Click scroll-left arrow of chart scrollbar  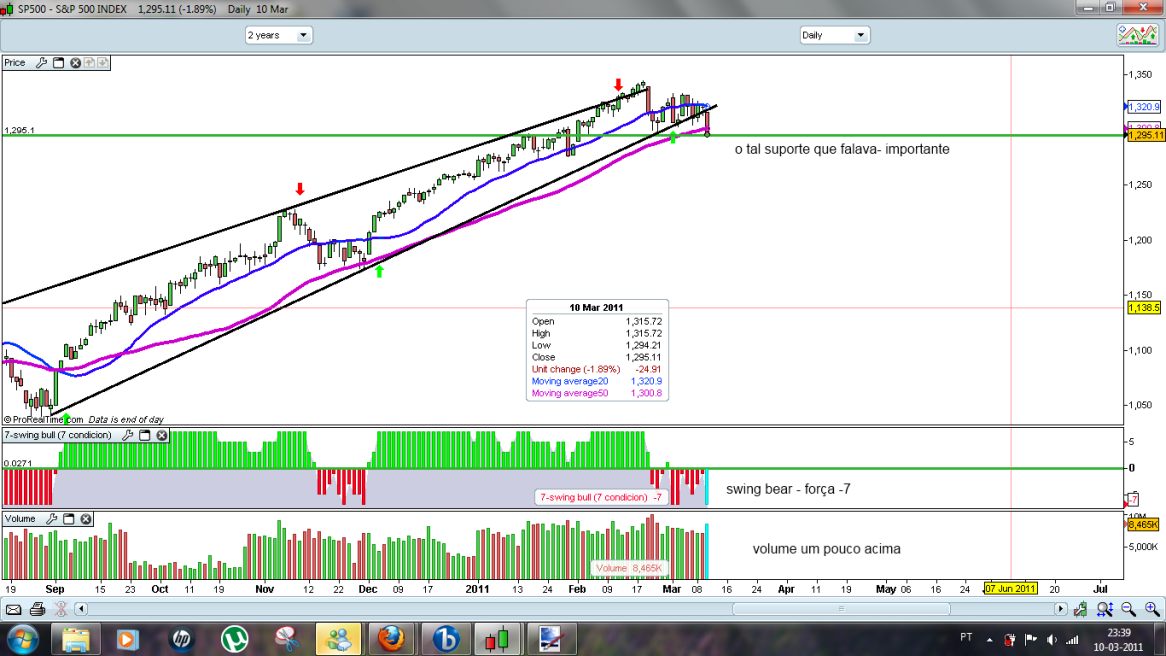pyautogui.click(x=81, y=609)
